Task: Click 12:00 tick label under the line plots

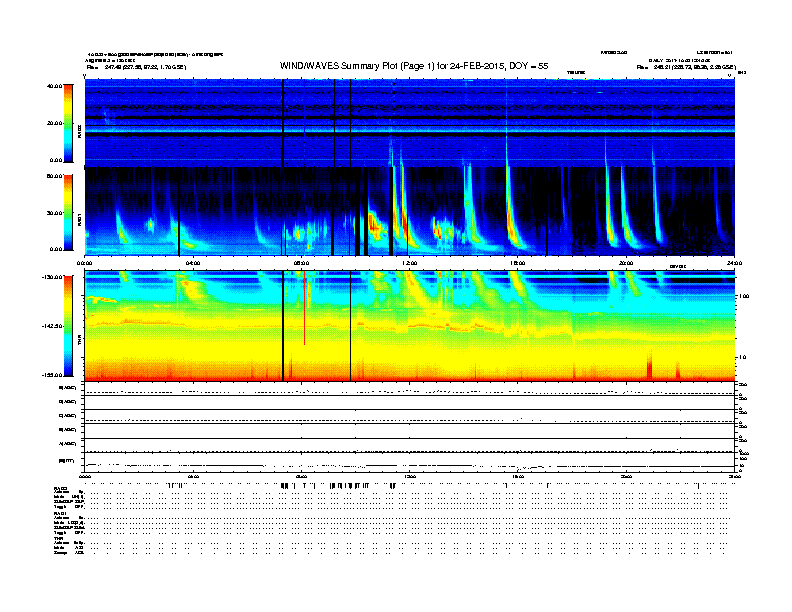Action: (410, 476)
